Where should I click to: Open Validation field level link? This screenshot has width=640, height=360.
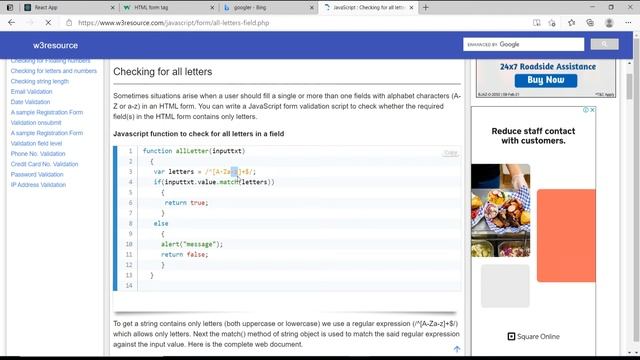36,143
